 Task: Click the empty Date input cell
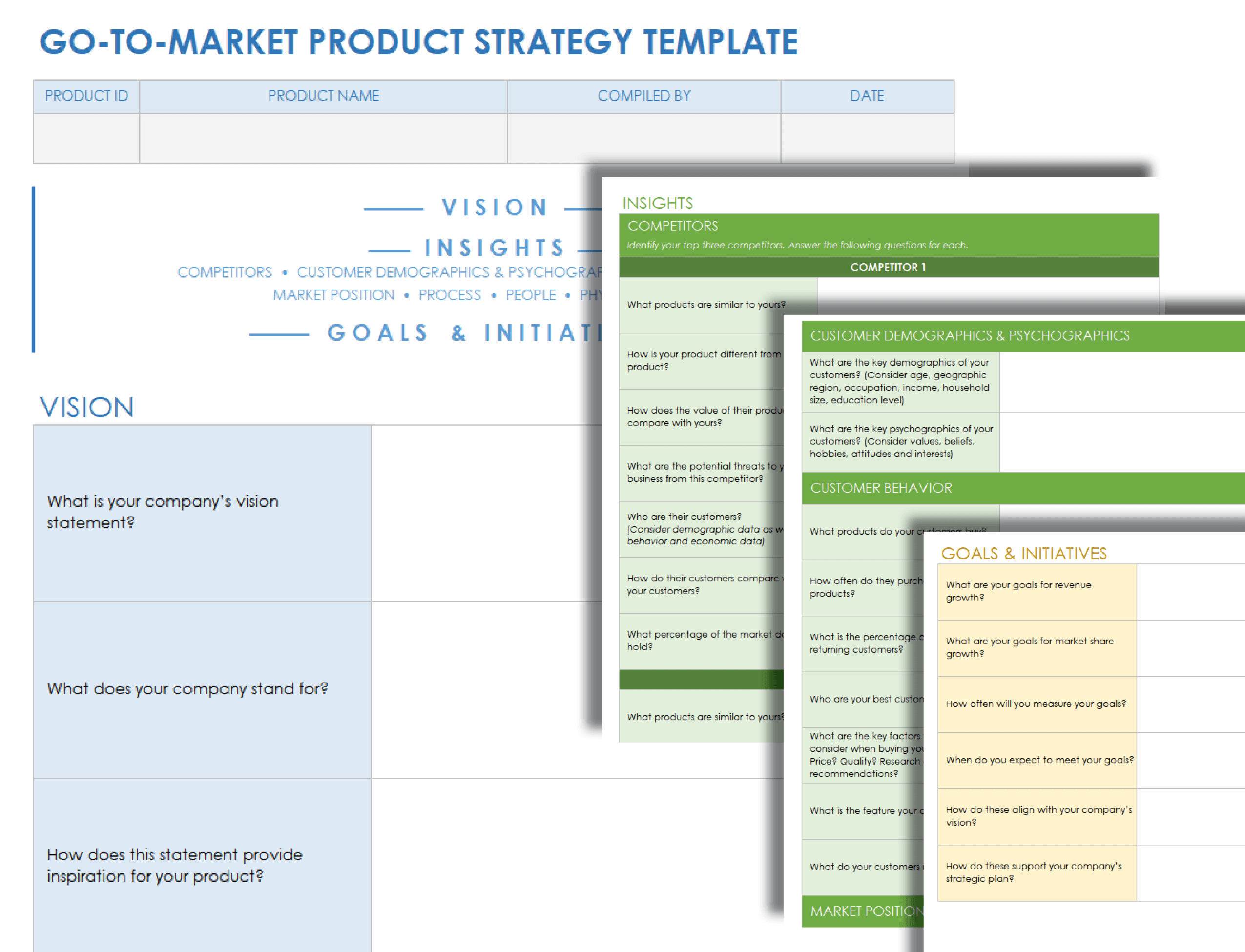(867, 138)
